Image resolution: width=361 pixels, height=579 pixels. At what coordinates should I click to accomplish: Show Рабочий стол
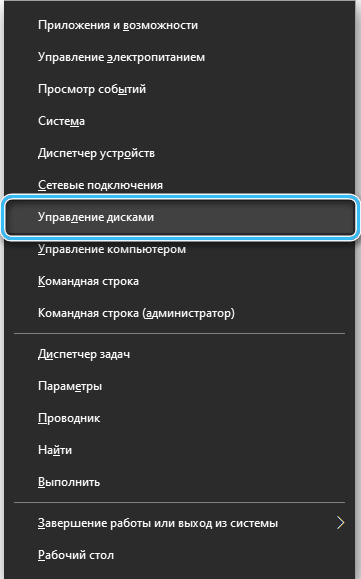click(180, 555)
